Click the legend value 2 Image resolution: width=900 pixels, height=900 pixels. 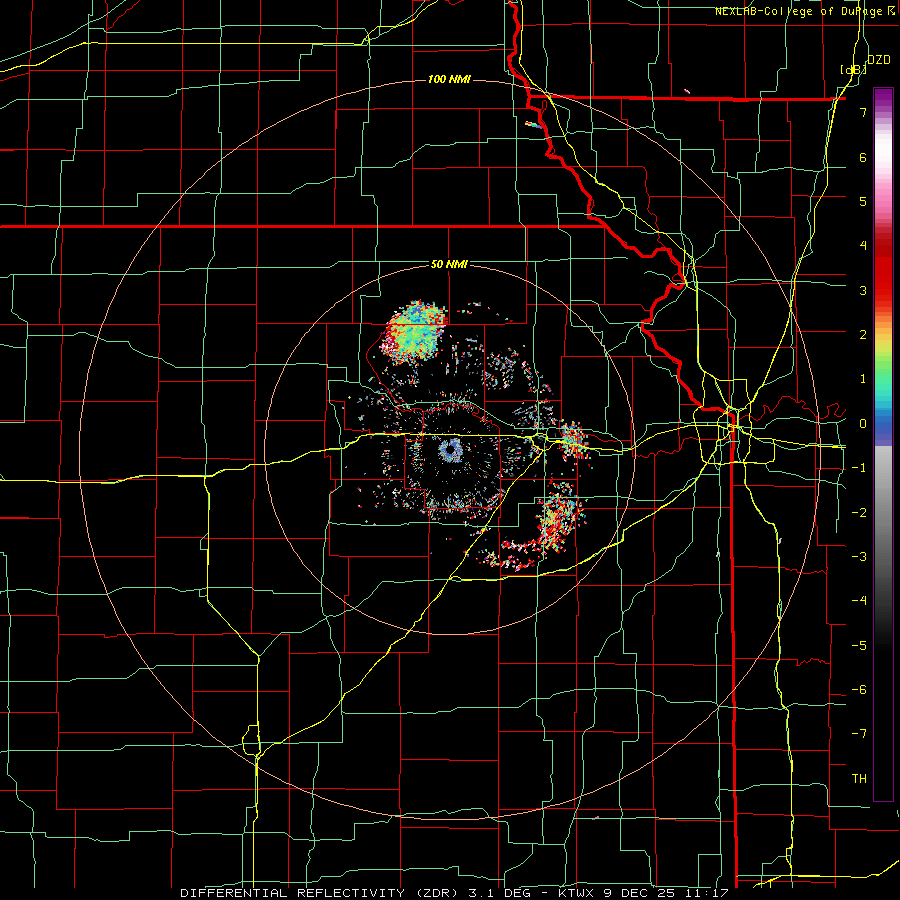[863, 335]
